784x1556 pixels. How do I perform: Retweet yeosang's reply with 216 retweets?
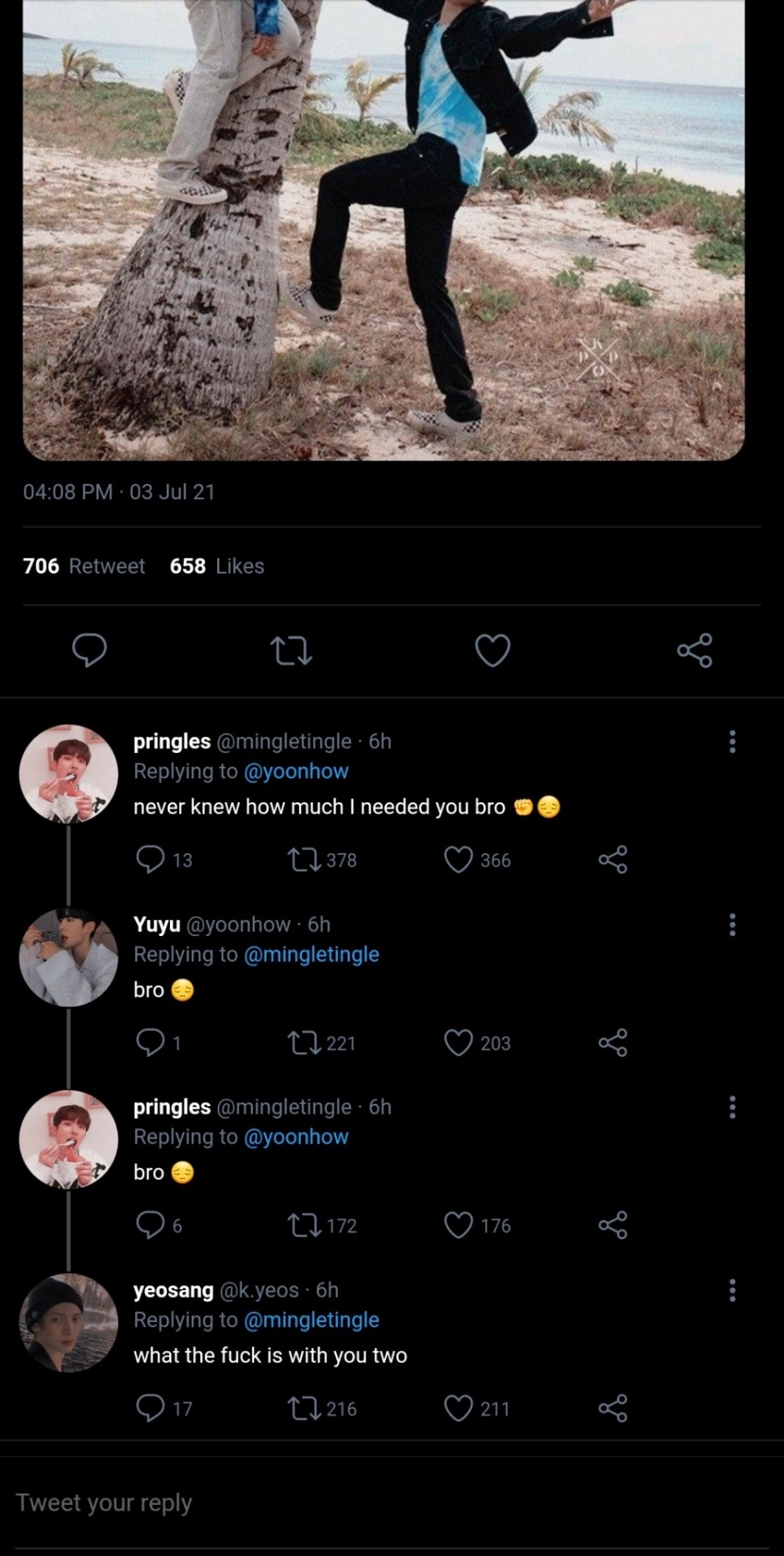coord(305,1409)
